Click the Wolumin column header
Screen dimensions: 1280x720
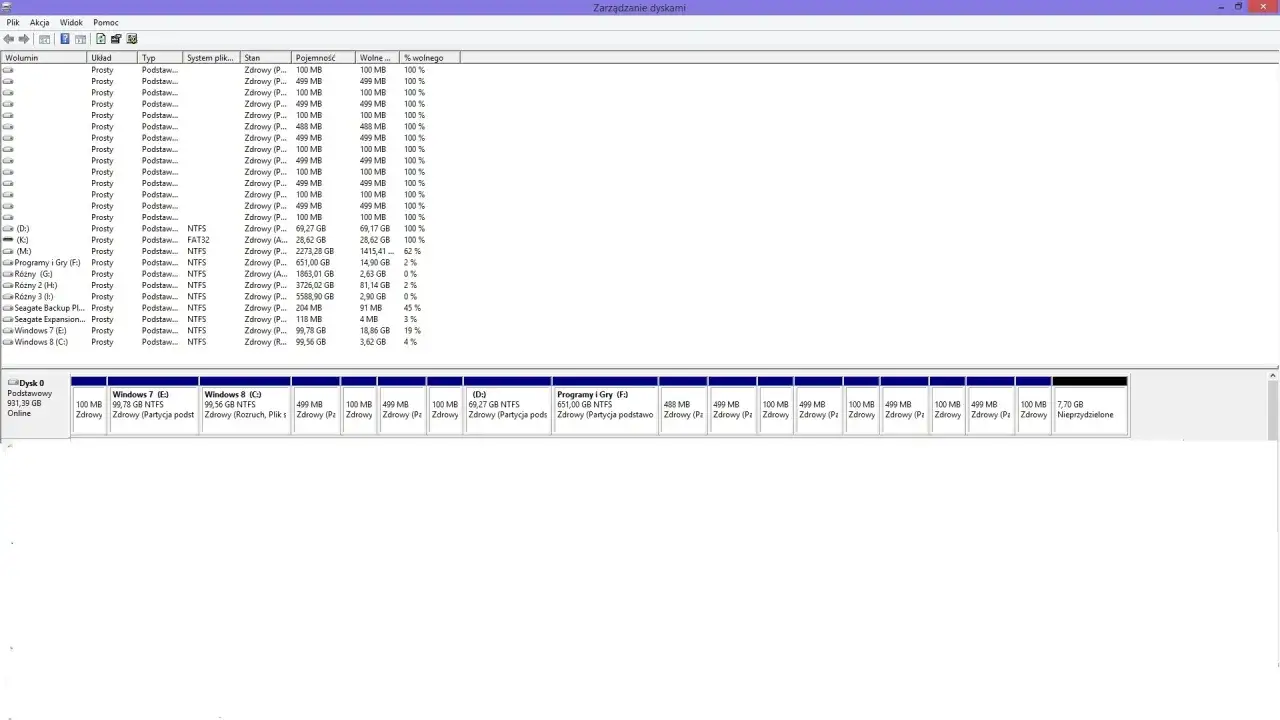click(44, 58)
